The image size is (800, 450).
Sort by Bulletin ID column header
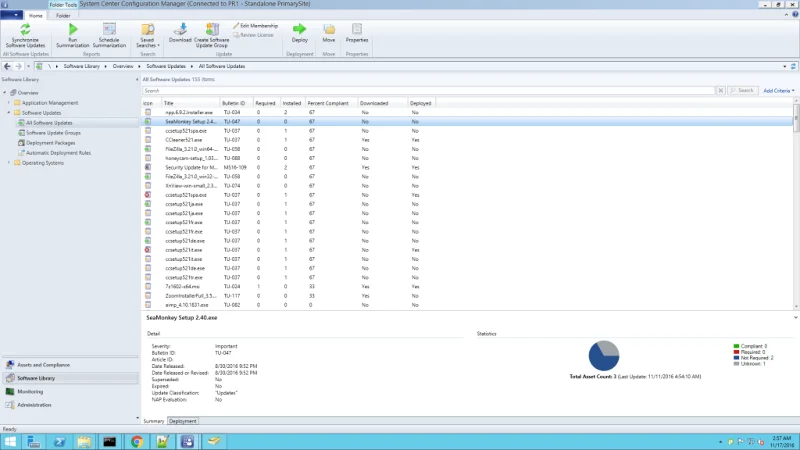pyautogui.click(x=237, y=103)
